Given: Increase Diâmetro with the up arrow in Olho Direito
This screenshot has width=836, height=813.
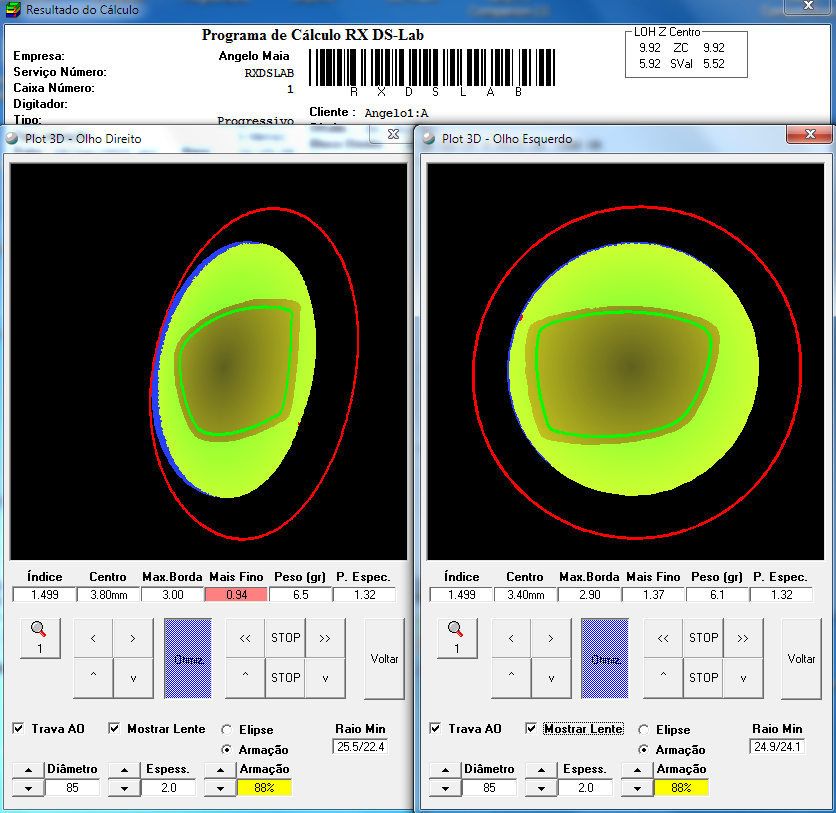Looking at the screenshot, I should [28, 769].
